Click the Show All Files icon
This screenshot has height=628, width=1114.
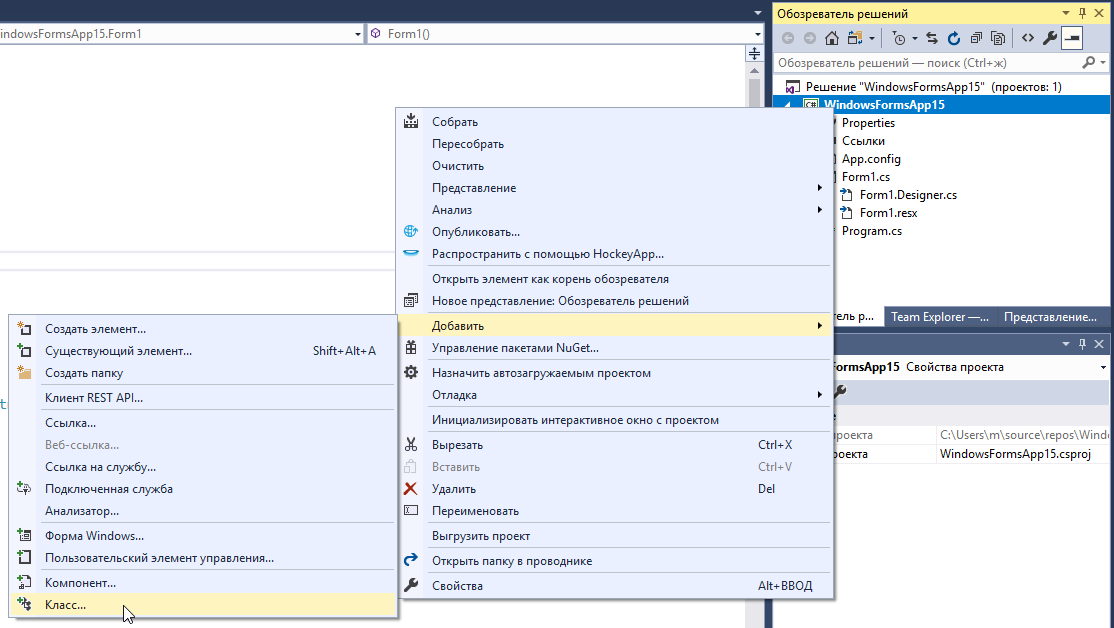[998, 39]
